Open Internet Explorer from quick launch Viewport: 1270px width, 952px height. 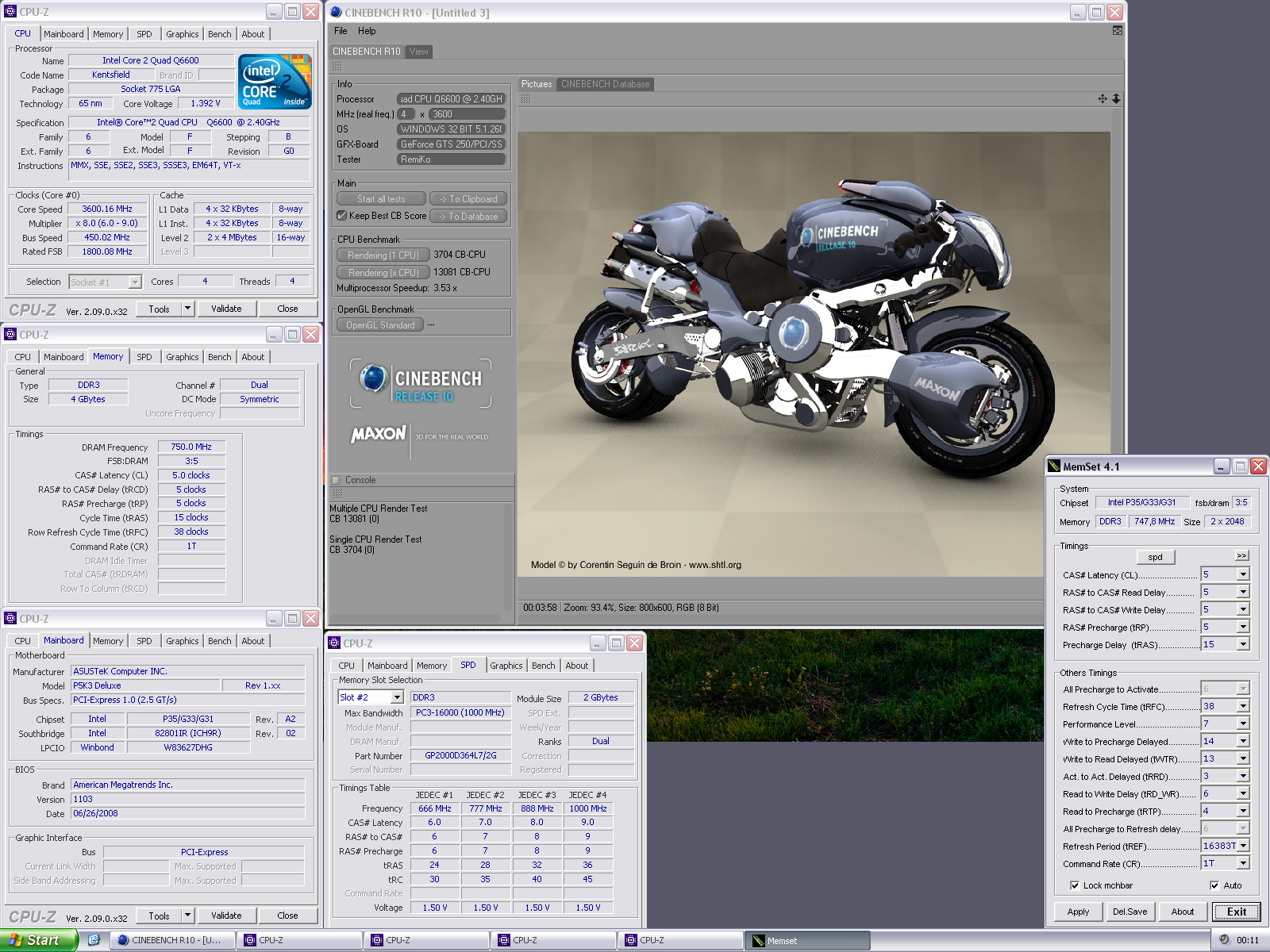coord(94,940)
